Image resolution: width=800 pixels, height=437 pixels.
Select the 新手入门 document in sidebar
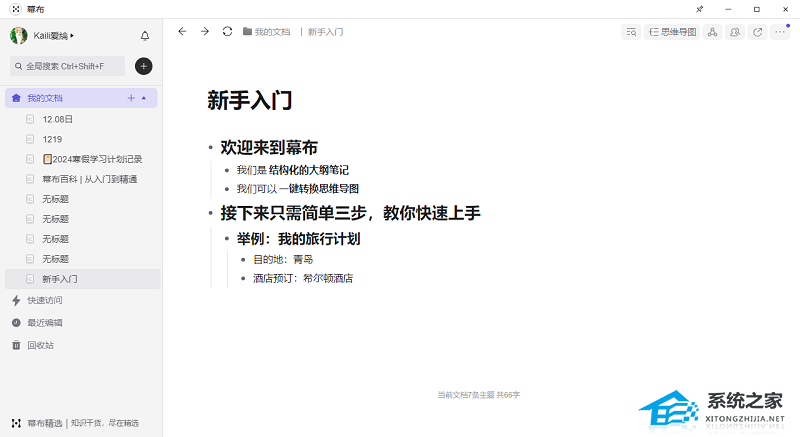pyautogui.click(x=83, y=279)
